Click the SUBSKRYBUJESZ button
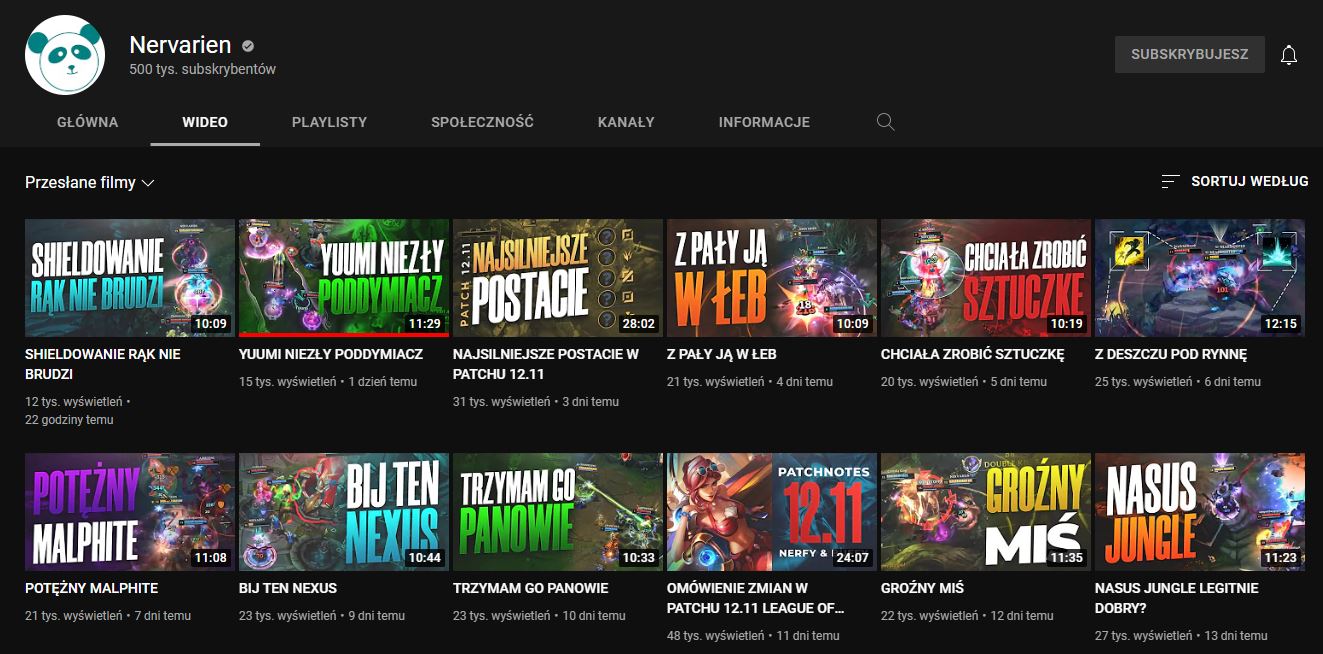 1190,55
